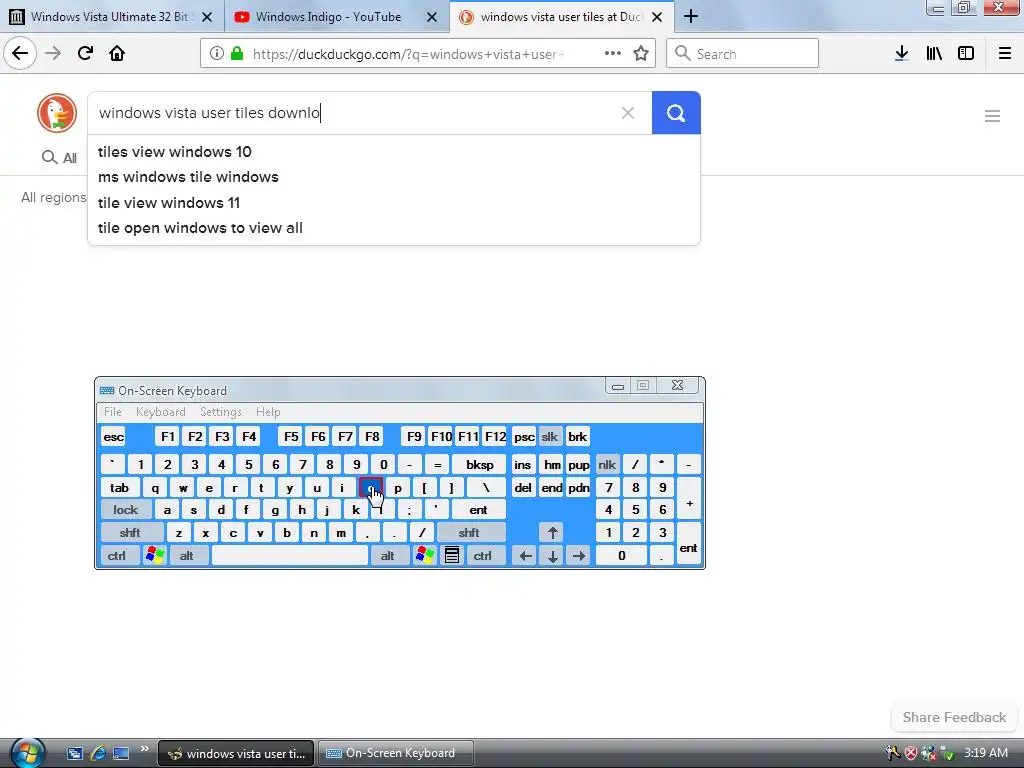The height and width of the screenshot is (768, 1024).
Task: Switch to On-Screen Keyboard taskbar button
Action: pos(396,753)
